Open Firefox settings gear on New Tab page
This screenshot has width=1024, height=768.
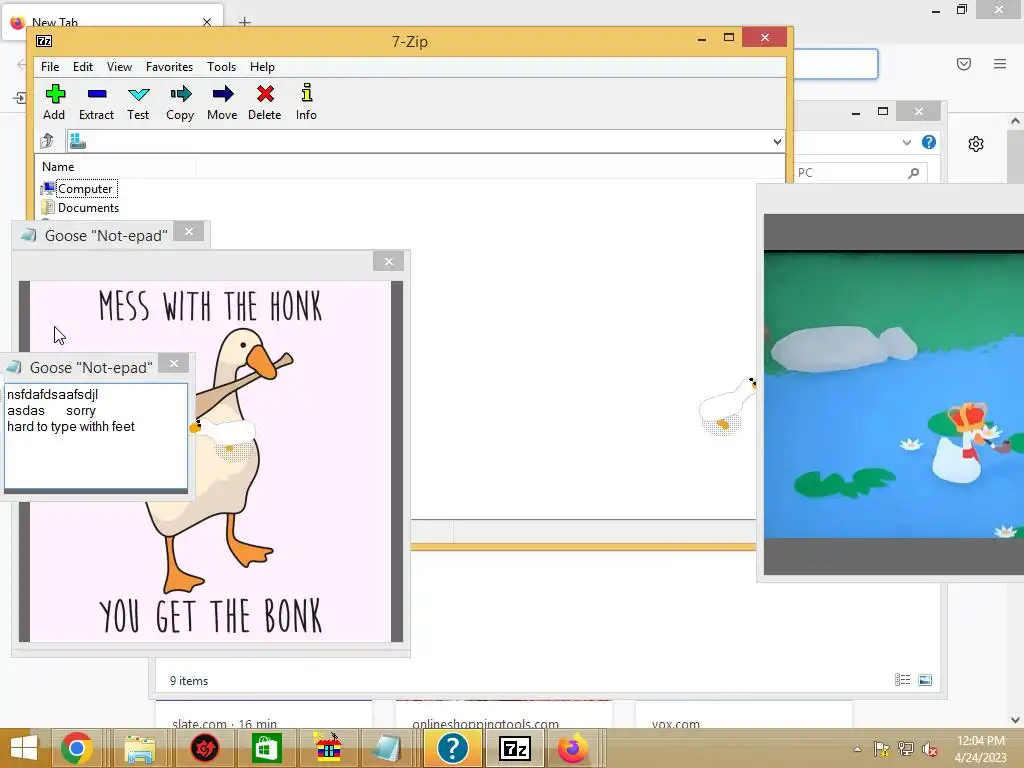pos(976,144)
